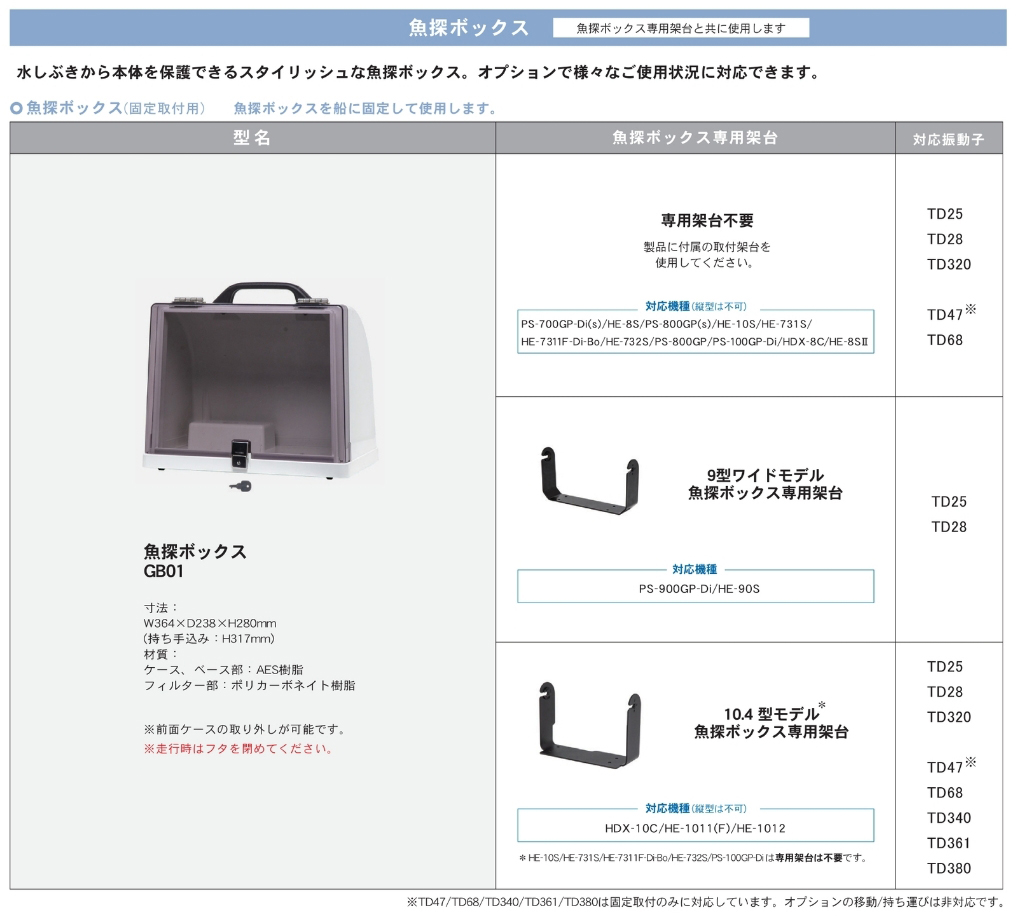Click the note ※前面ケースの取り外しが可能です。
The height and width of the screenshot is (916, 1018).
(246, 730)
